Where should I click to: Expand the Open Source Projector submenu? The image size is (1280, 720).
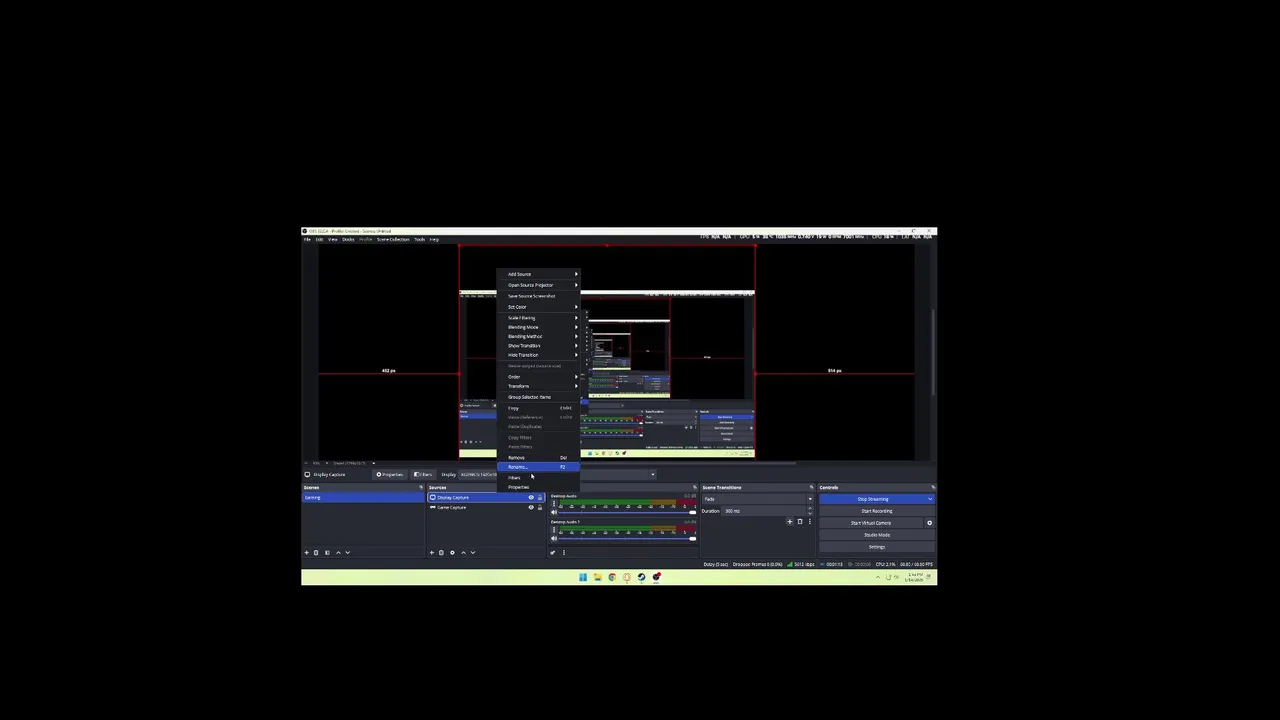pos(537,285)
